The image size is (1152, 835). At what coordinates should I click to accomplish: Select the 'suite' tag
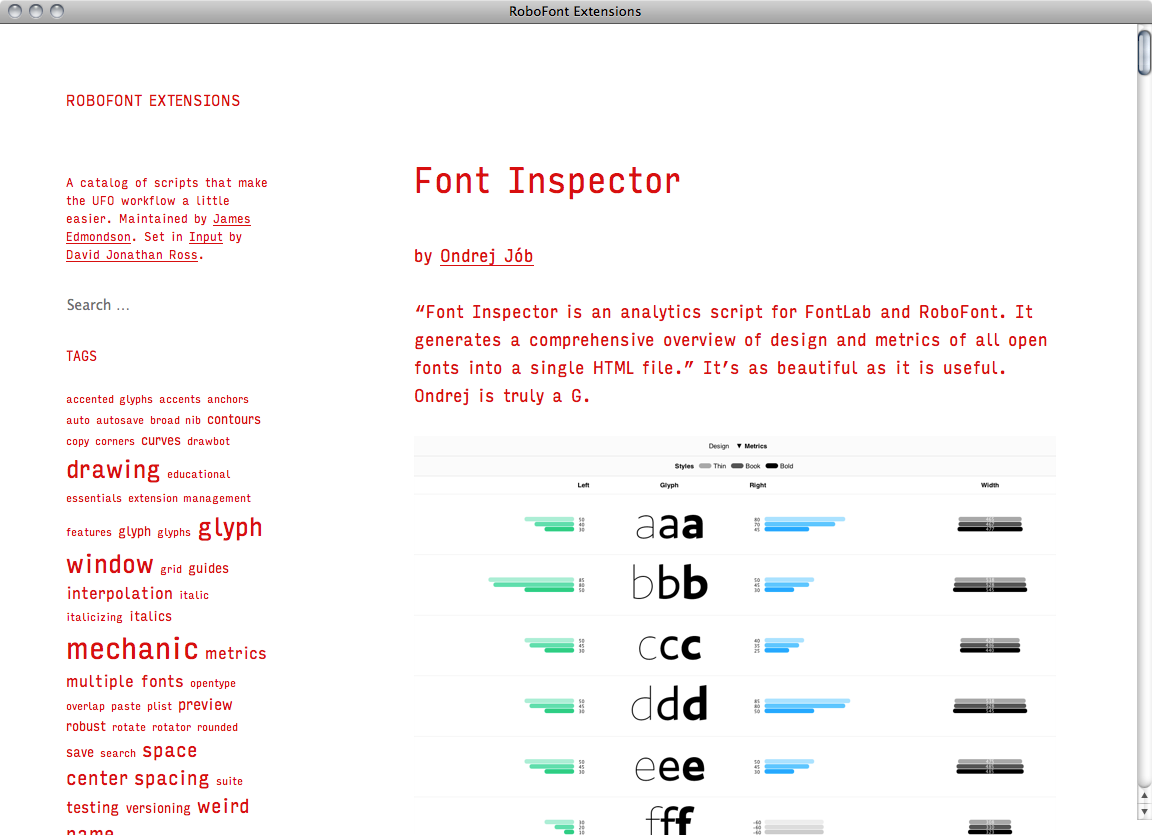pyautogui.click(x=229, y=781)
